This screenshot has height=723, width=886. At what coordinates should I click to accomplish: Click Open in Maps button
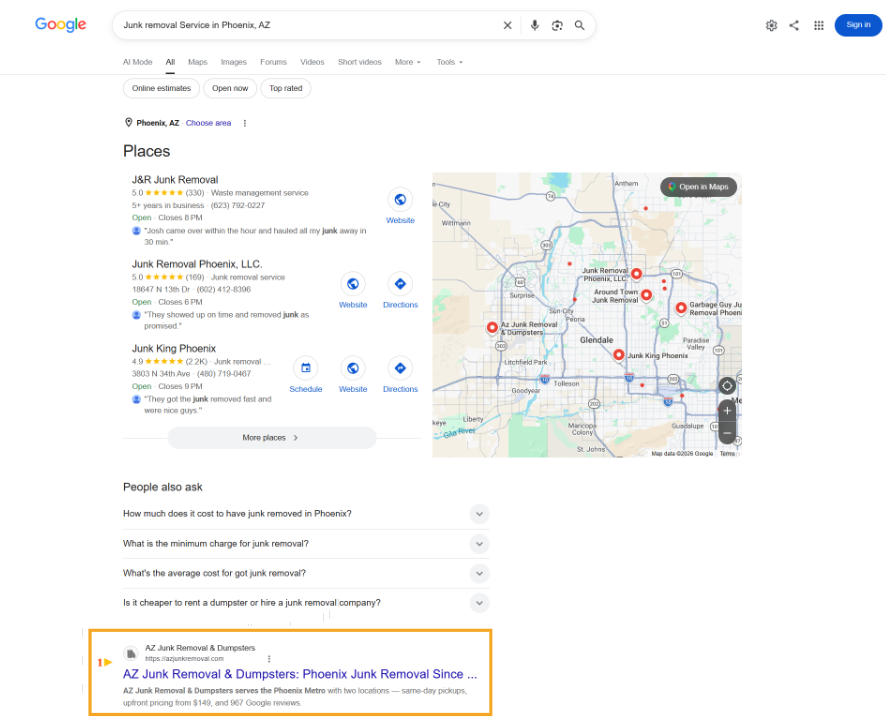[698, 187]
